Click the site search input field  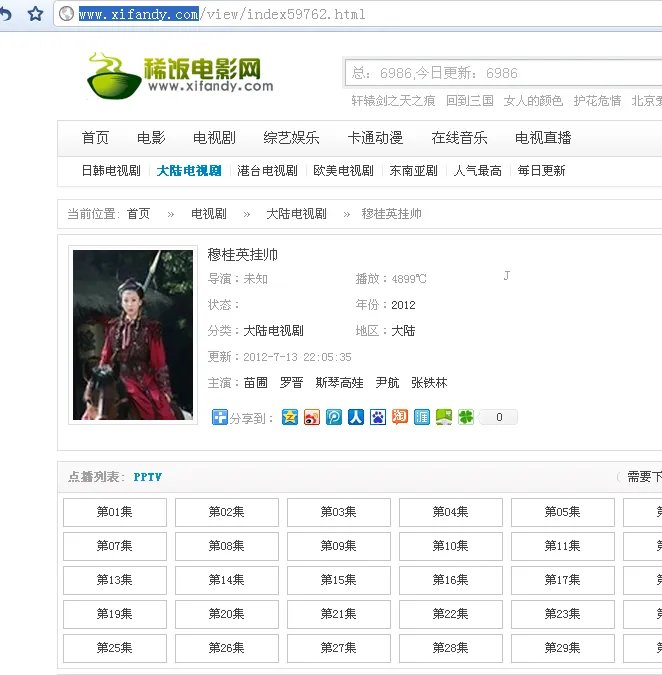tap(500, 73)
